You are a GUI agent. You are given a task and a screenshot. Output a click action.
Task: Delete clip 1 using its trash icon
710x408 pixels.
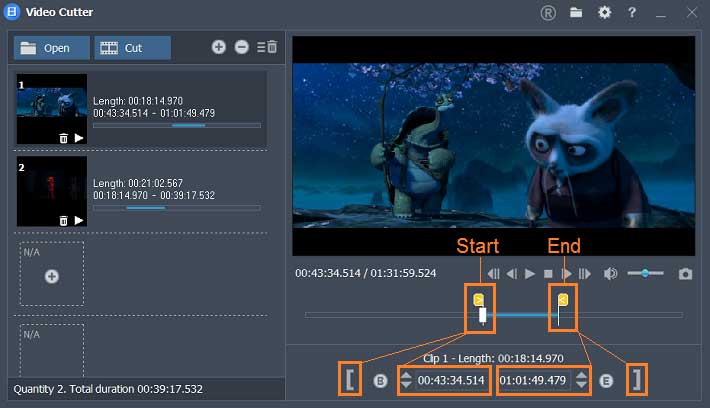click(64, 138)
